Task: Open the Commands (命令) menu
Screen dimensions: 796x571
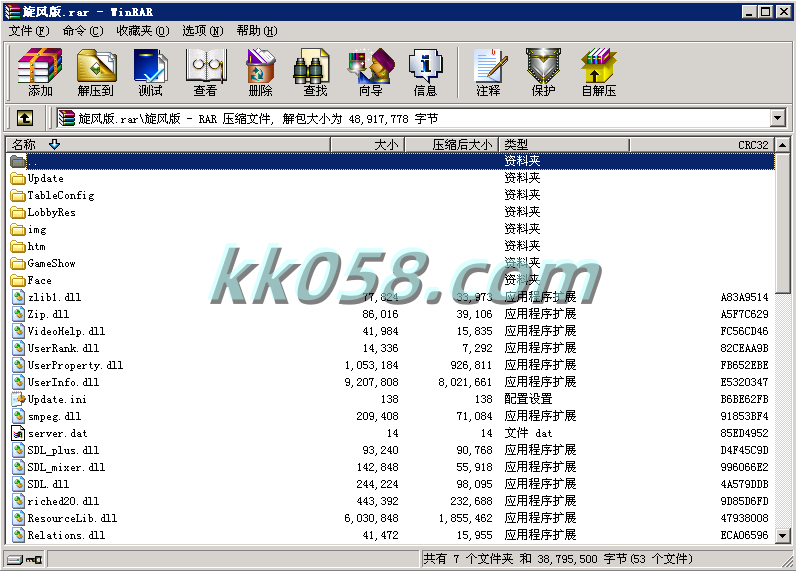Action: (x=83, y=31)
